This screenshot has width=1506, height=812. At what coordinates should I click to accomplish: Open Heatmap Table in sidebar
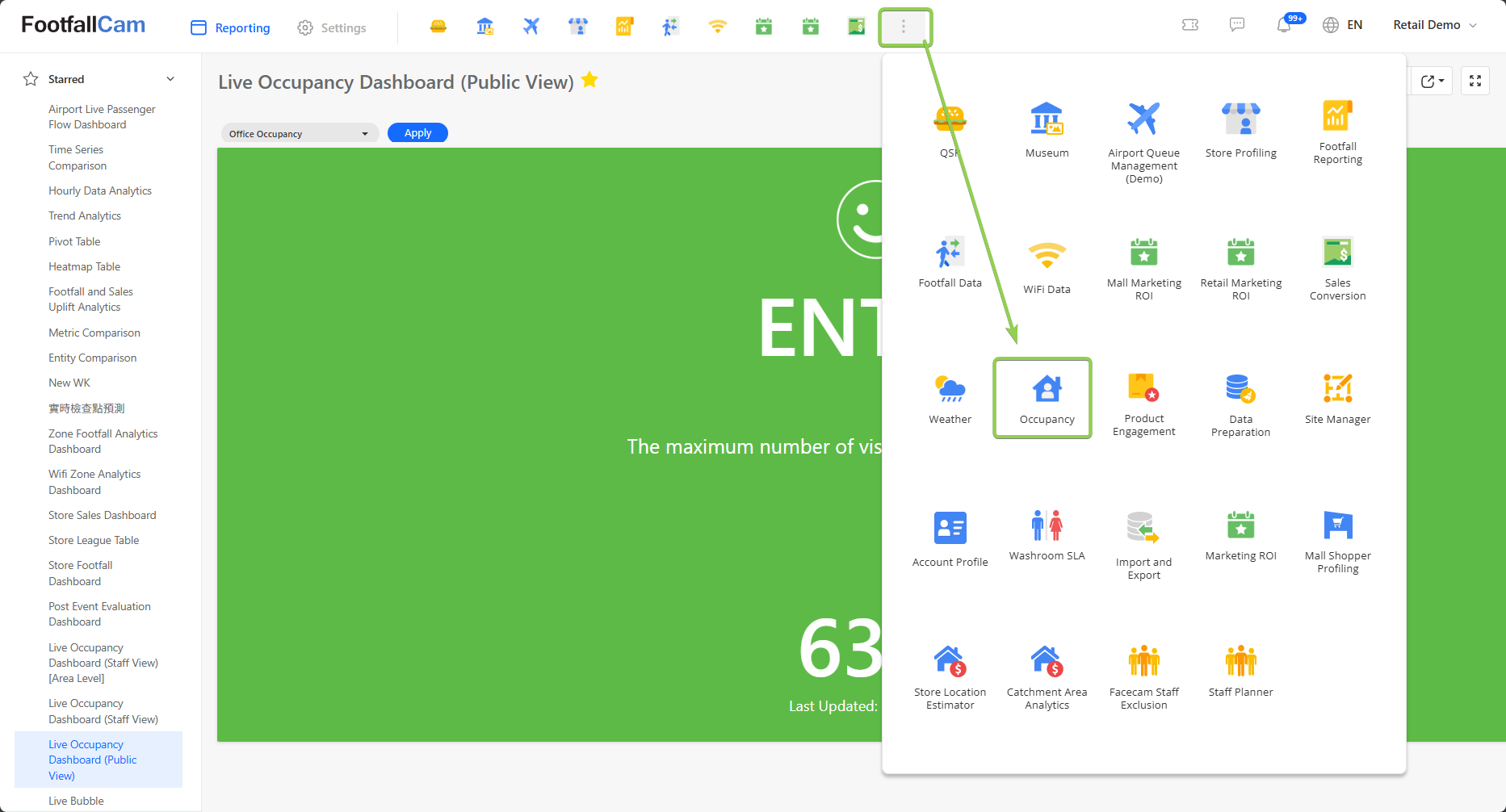84,266
